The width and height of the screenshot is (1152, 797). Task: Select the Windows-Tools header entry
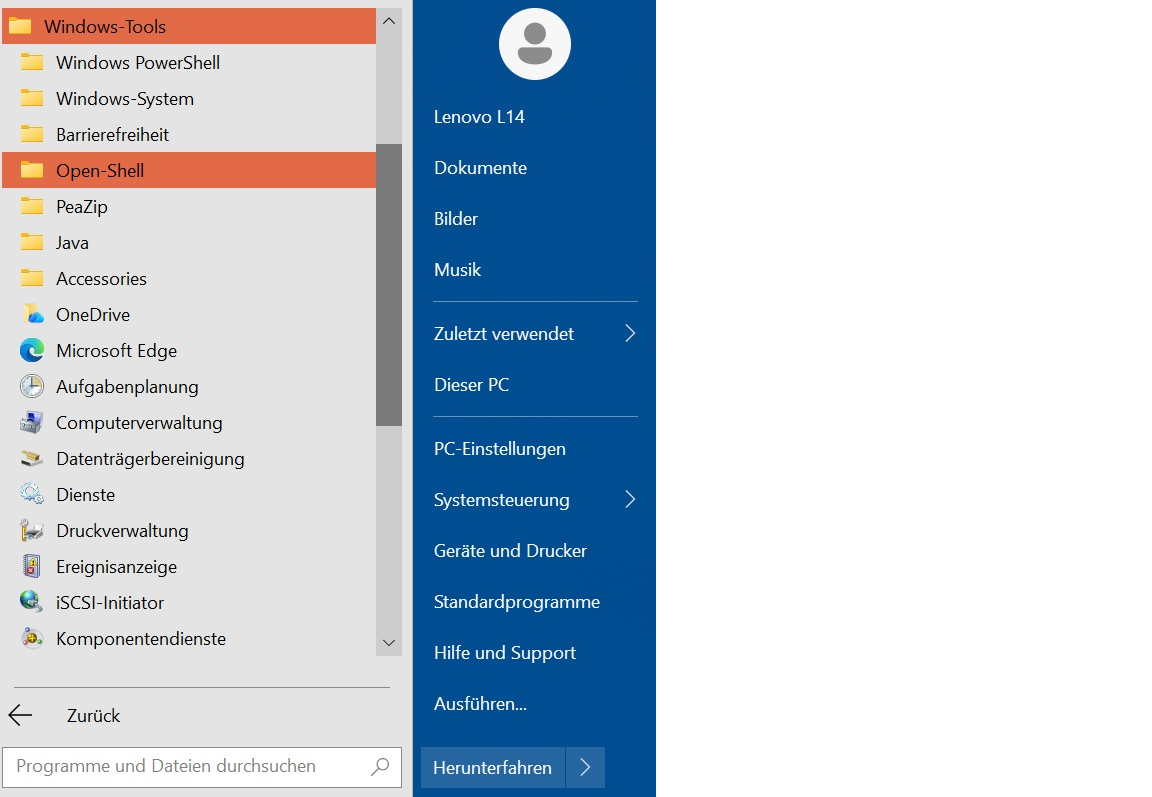coord(189,26)
